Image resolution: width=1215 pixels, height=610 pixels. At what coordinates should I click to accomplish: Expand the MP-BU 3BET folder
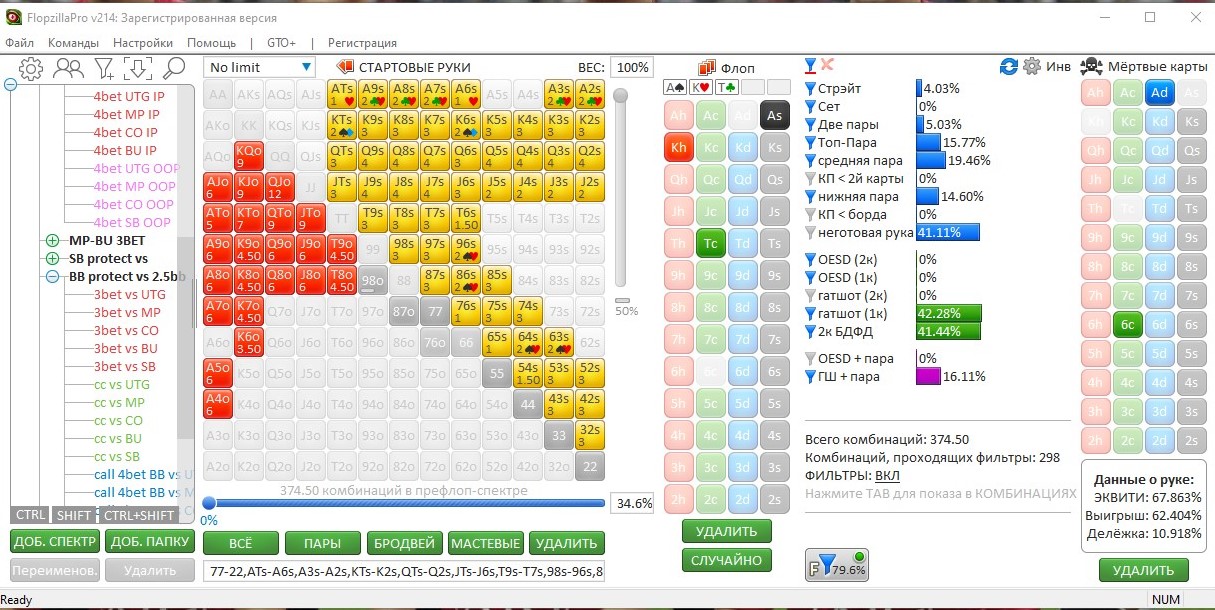point(52,241)
